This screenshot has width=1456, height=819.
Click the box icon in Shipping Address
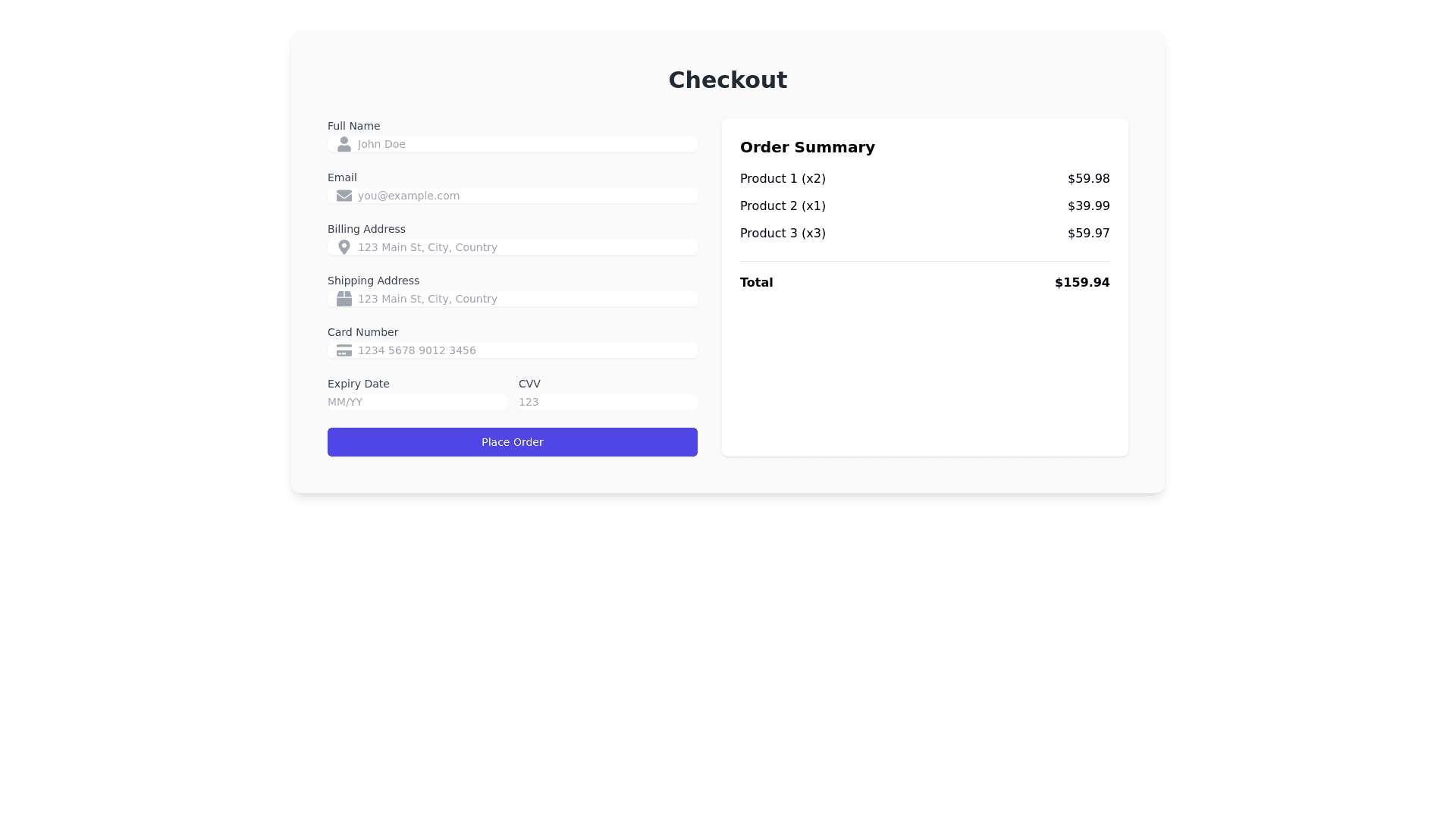(344, 299)
